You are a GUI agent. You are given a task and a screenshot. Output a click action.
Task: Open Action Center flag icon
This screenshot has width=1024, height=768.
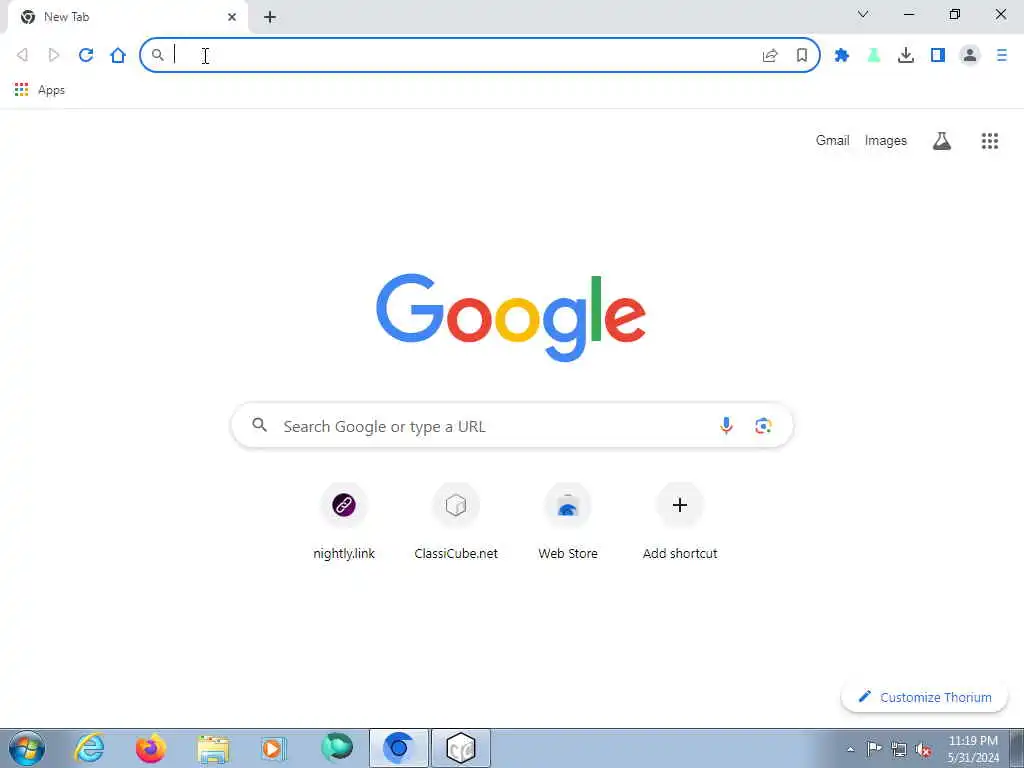point(874,749)
